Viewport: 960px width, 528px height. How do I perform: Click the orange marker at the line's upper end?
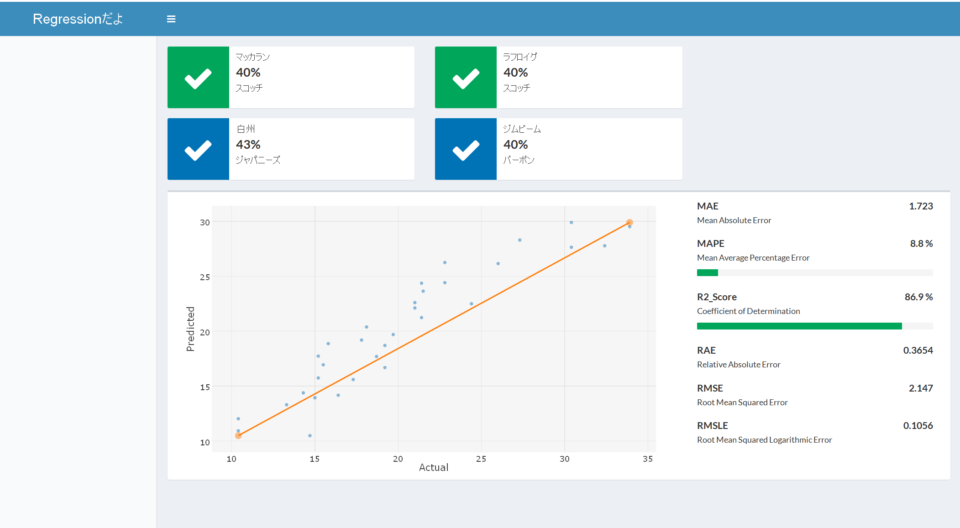click(629, 222)
